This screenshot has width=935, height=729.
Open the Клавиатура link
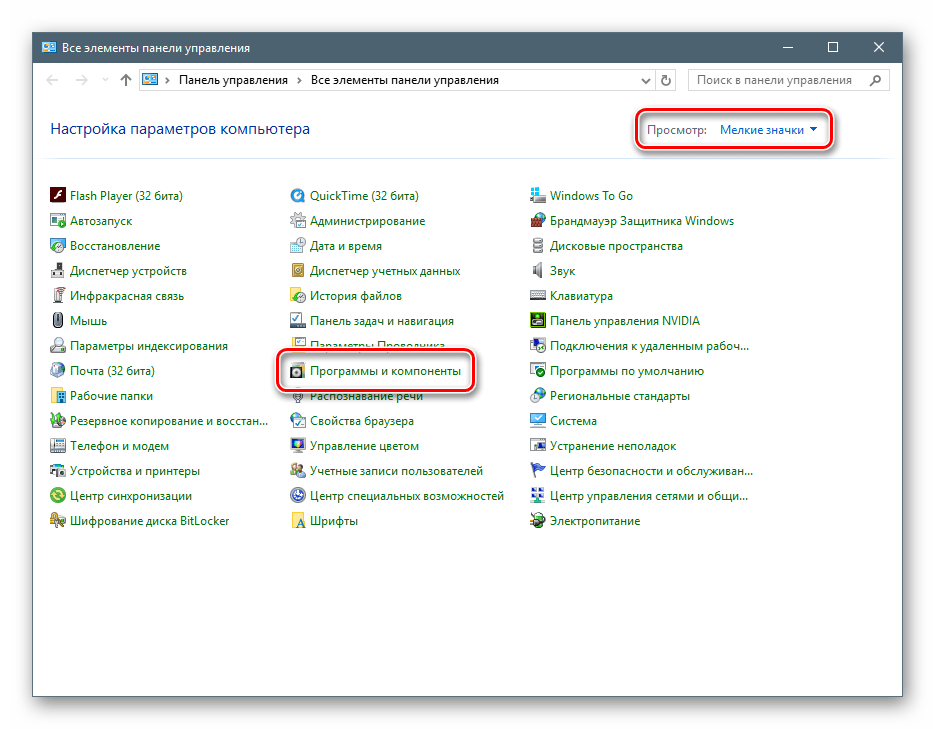coord(581,296)
